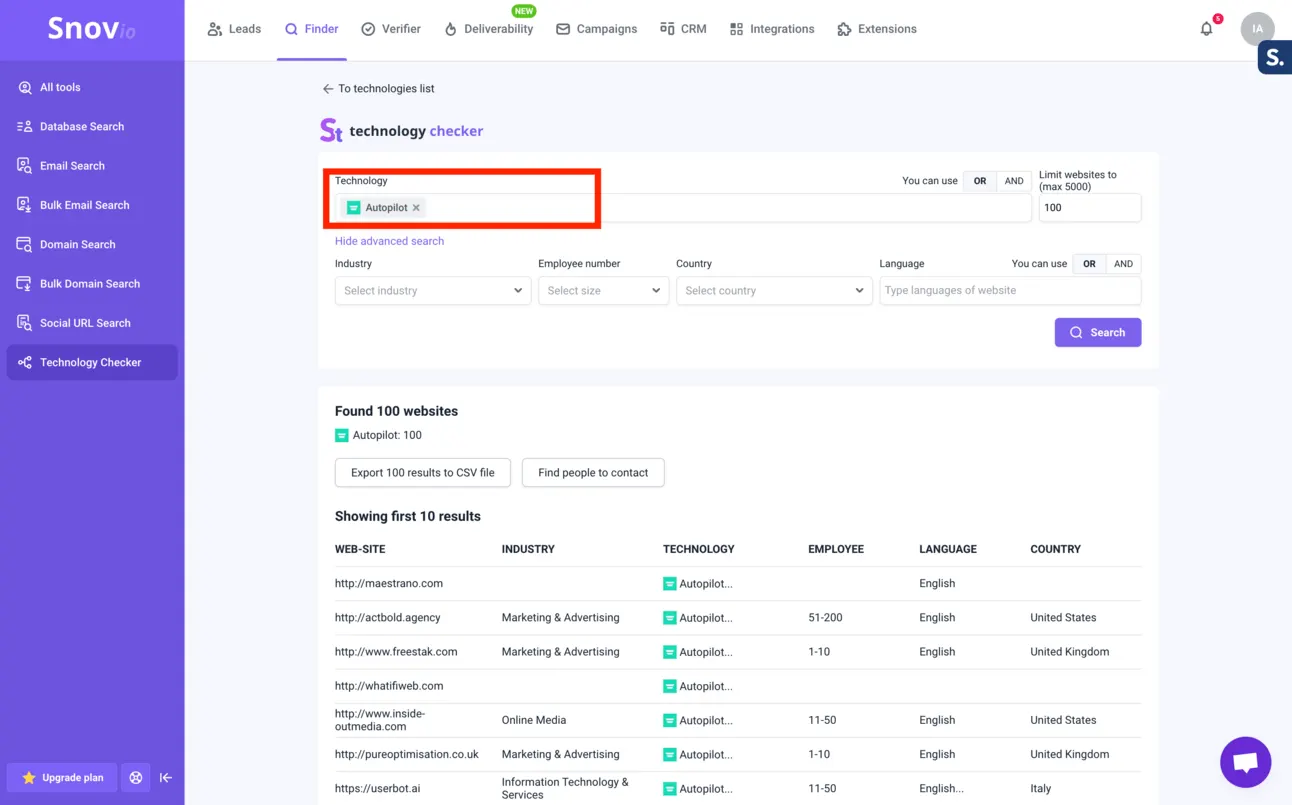This screenshot has height=805, width=1292.
Task: Click the EMPLOYEE column header
Action: point(836,550)
